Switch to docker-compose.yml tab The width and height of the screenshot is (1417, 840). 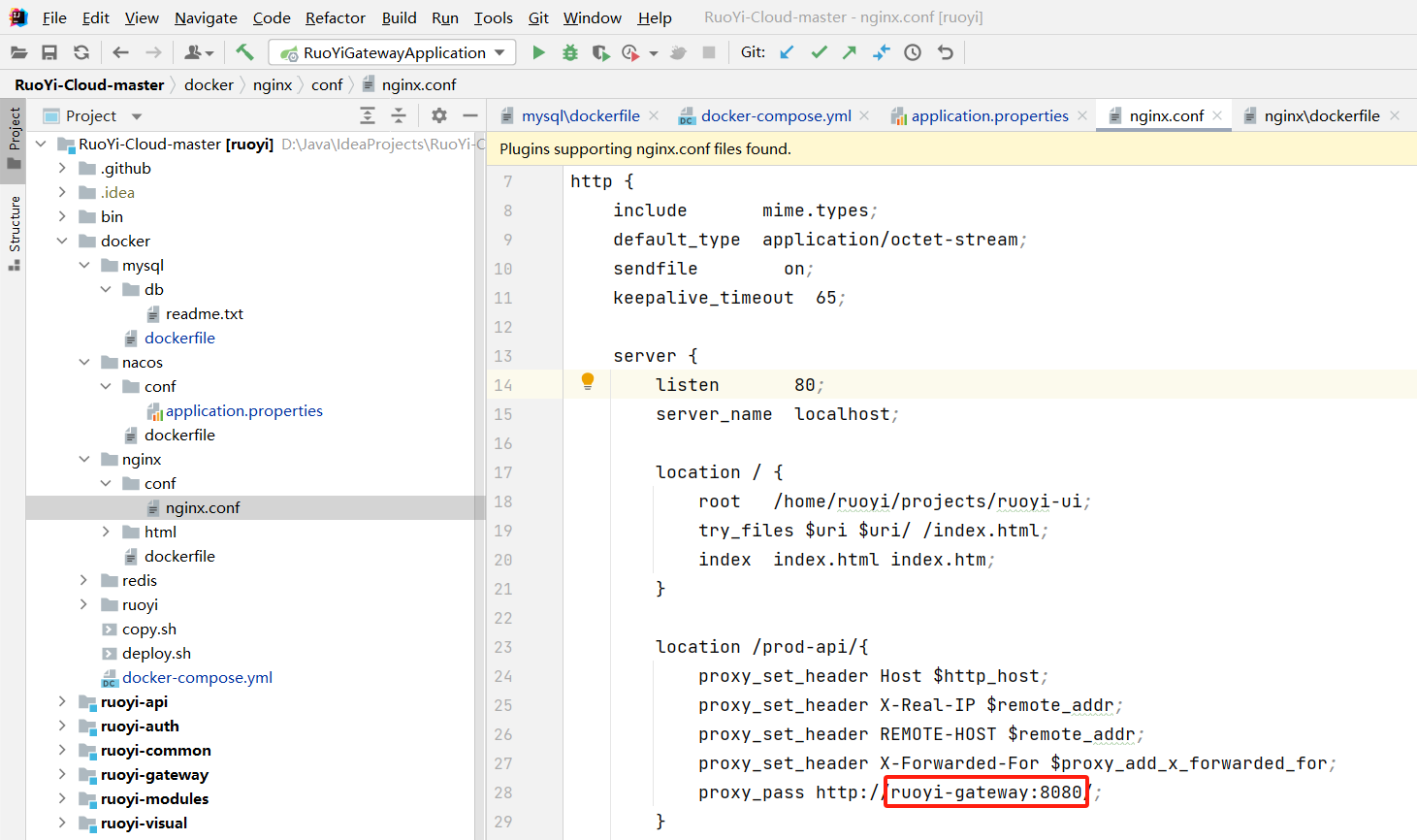[776, 115]
